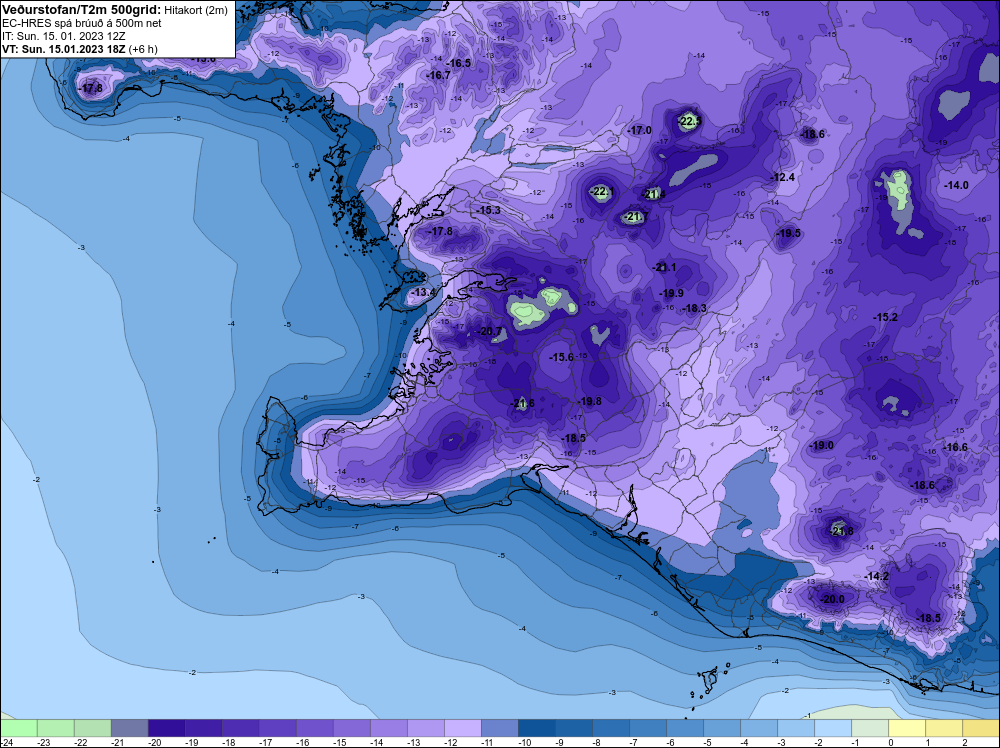This screenshot has height=748, width=1000.
Task: Click the -16.6 temperature value
Action: [956, 448]
